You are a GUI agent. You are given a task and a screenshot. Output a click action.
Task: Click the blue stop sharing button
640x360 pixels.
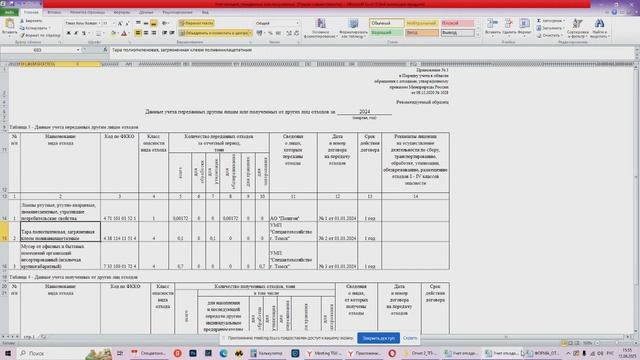pyautogui.click(x=378, y=338)
